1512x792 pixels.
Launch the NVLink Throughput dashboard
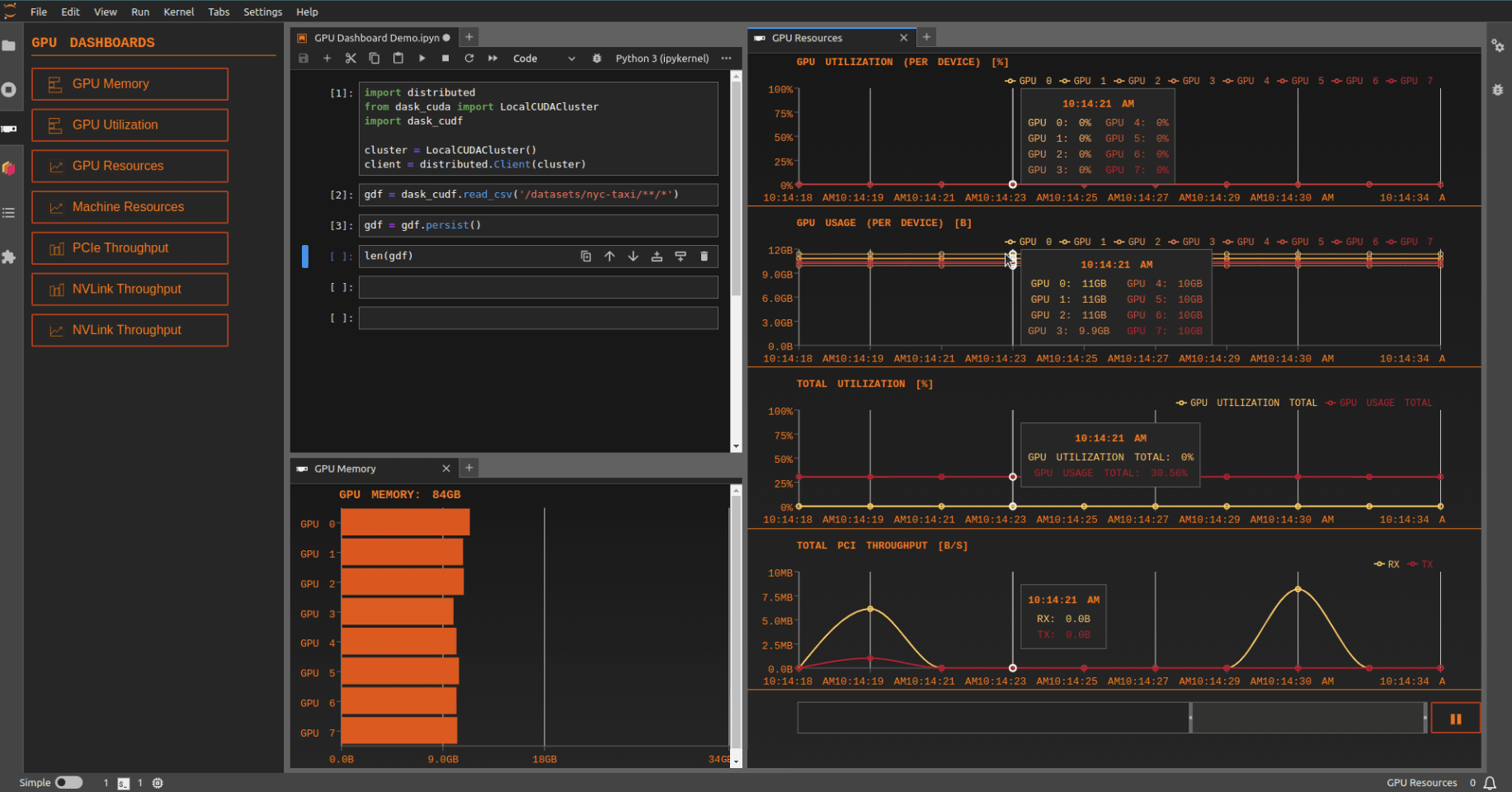(130, 289)
